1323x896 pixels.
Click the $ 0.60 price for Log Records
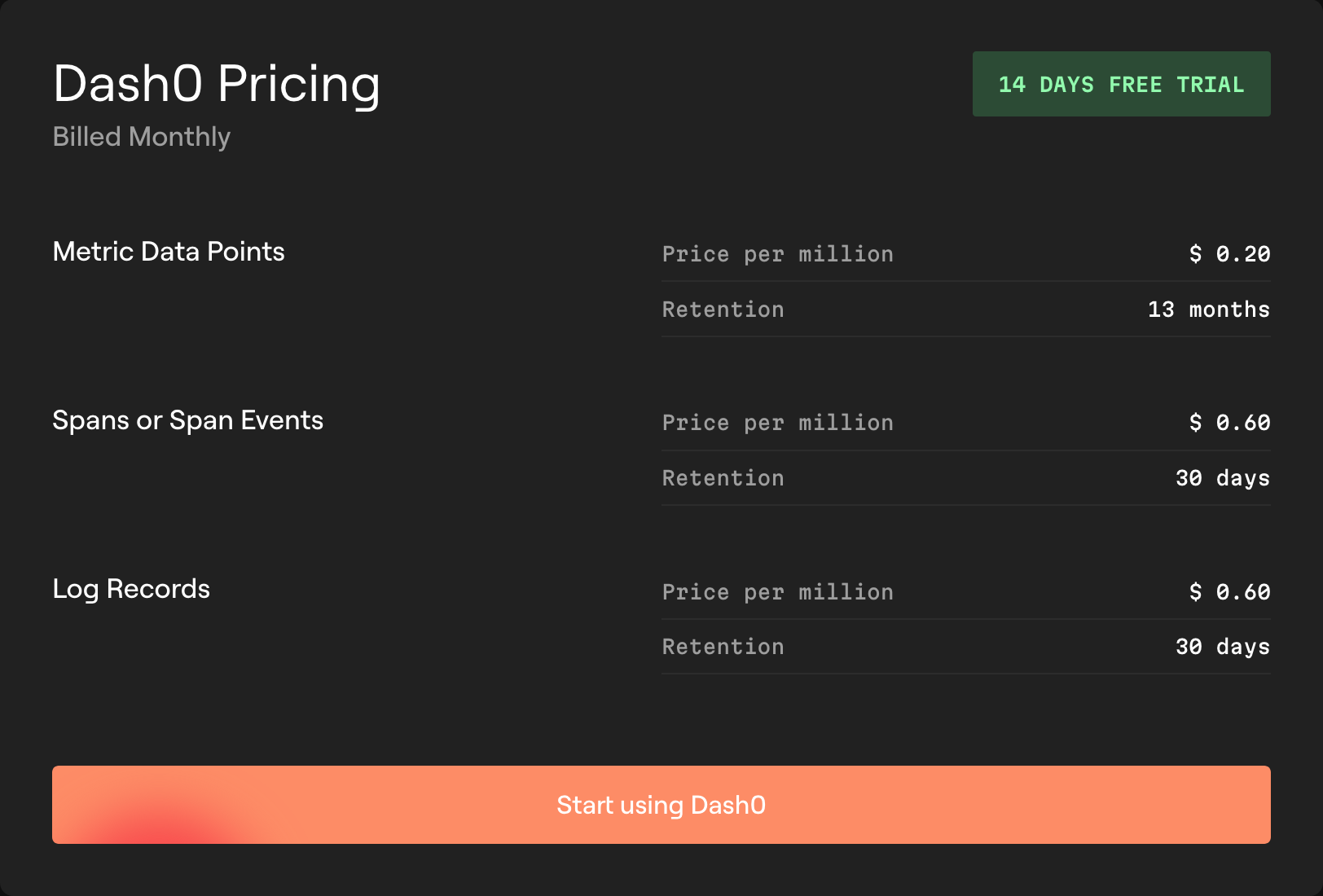pyautogui.click(x=1228, y=592)
